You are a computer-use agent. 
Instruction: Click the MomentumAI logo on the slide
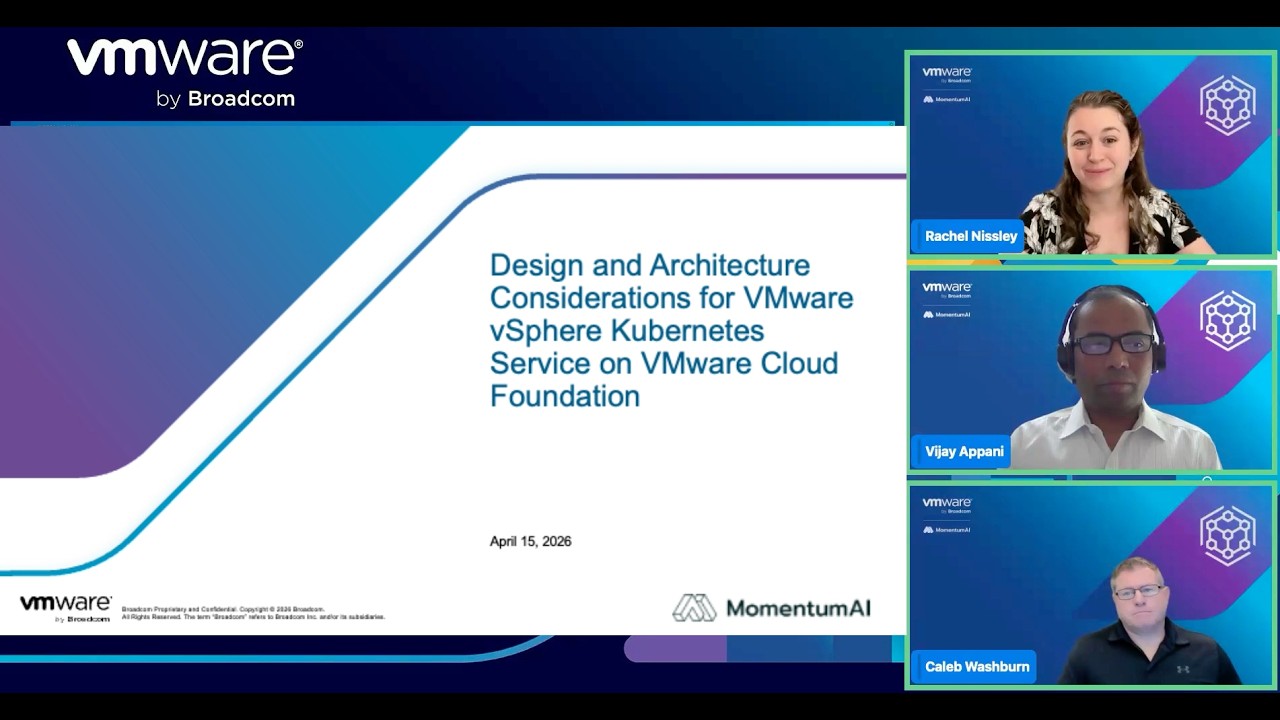point(771,608)
